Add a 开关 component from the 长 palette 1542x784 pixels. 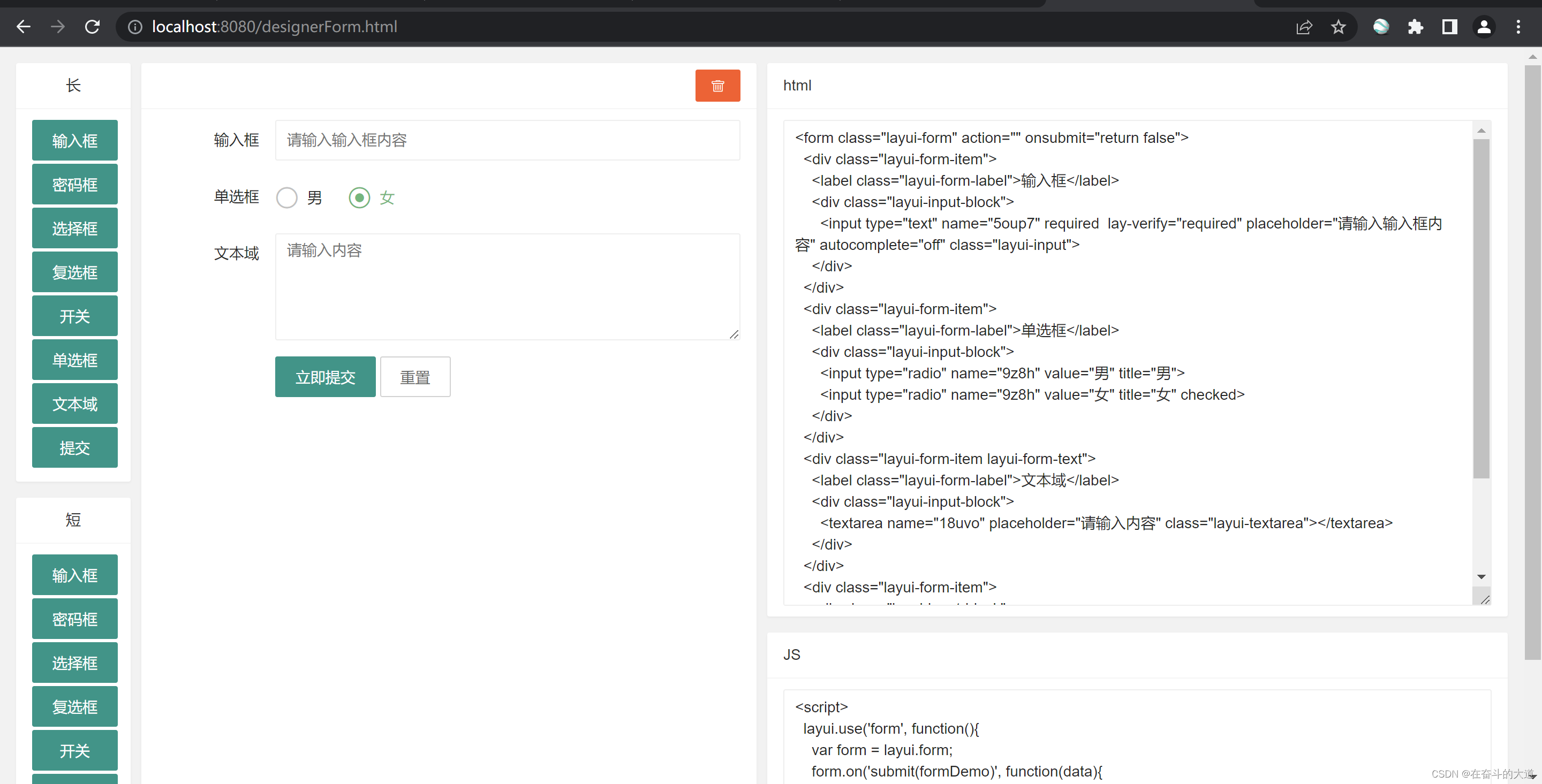(74, 316)
